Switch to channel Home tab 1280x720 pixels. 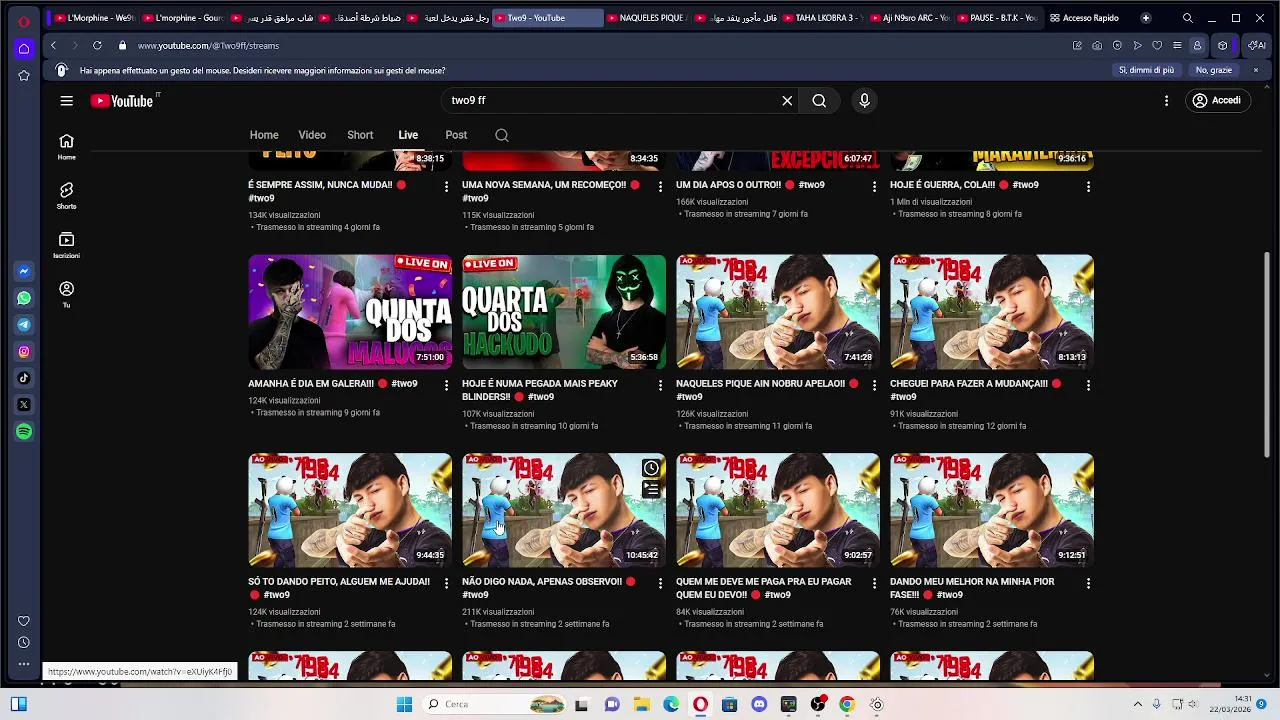(264, 135)
